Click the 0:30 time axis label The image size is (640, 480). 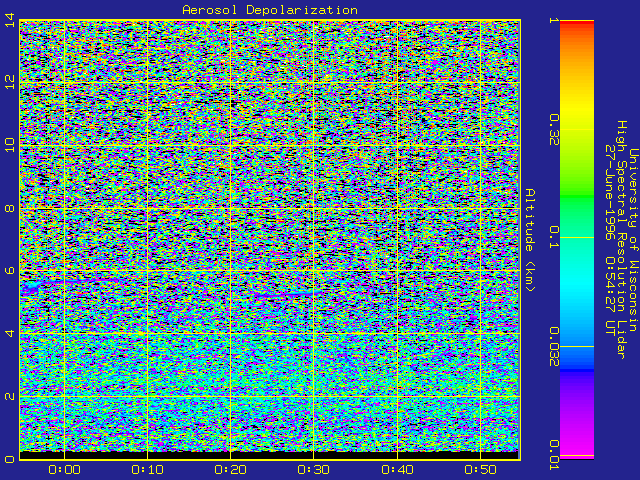(313, 470)
